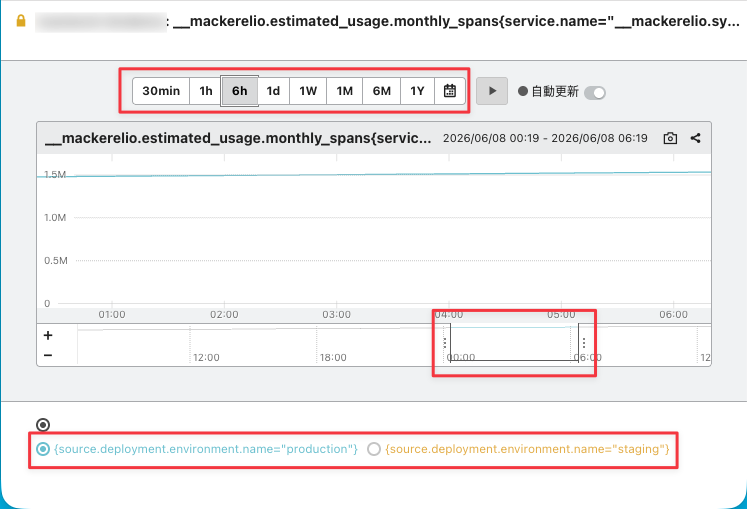Choose the 6M time range

[x=382, y=91]
